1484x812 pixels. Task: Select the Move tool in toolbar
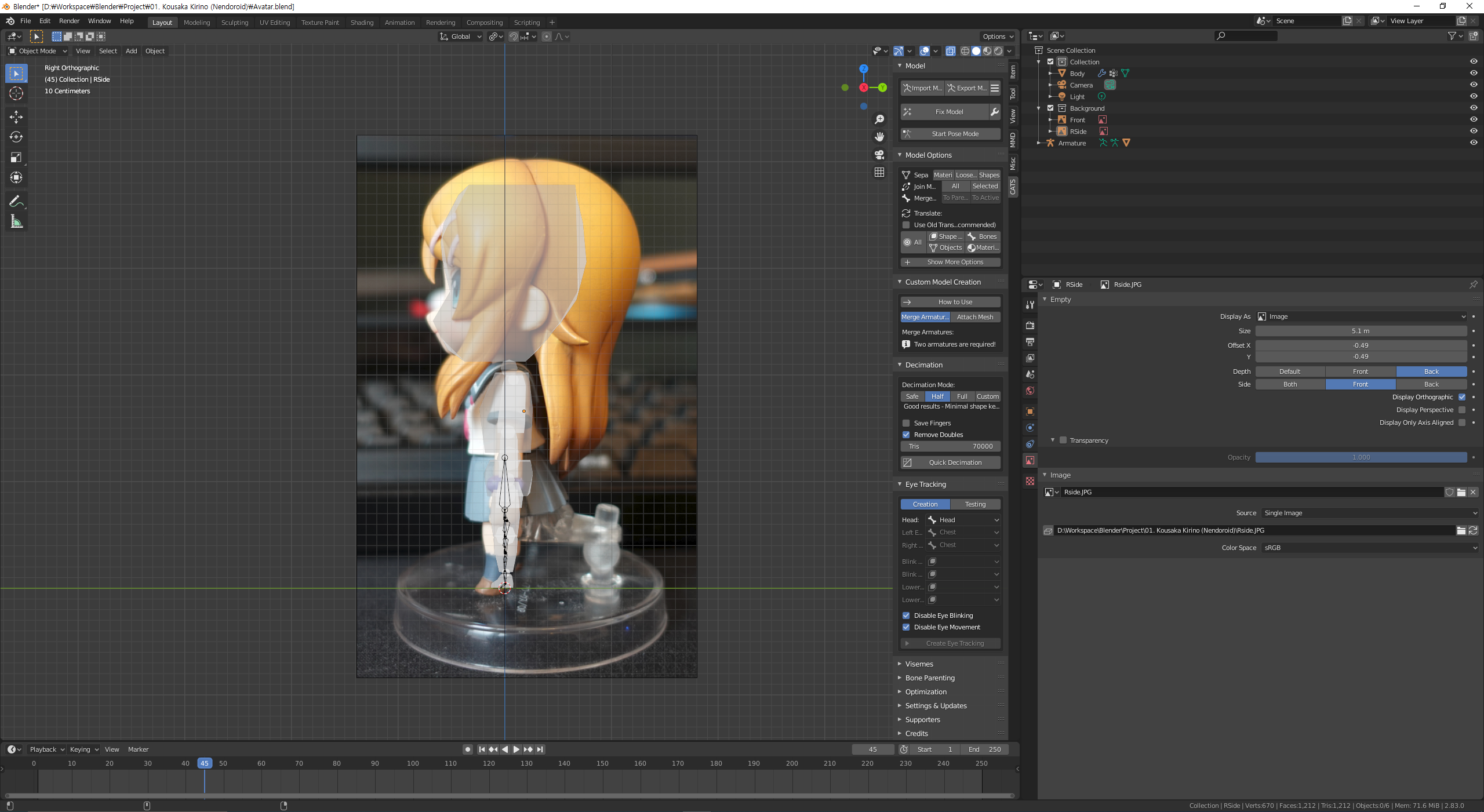click(x=16, y=117)
